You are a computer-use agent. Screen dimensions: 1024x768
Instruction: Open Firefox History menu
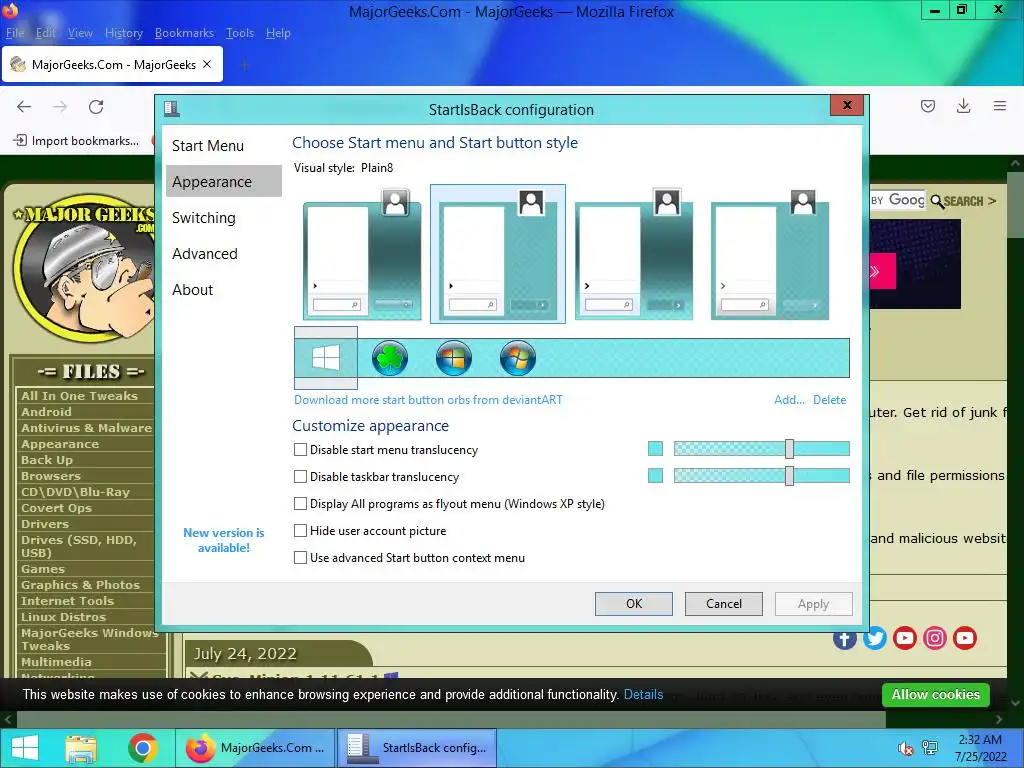point(124,33)
